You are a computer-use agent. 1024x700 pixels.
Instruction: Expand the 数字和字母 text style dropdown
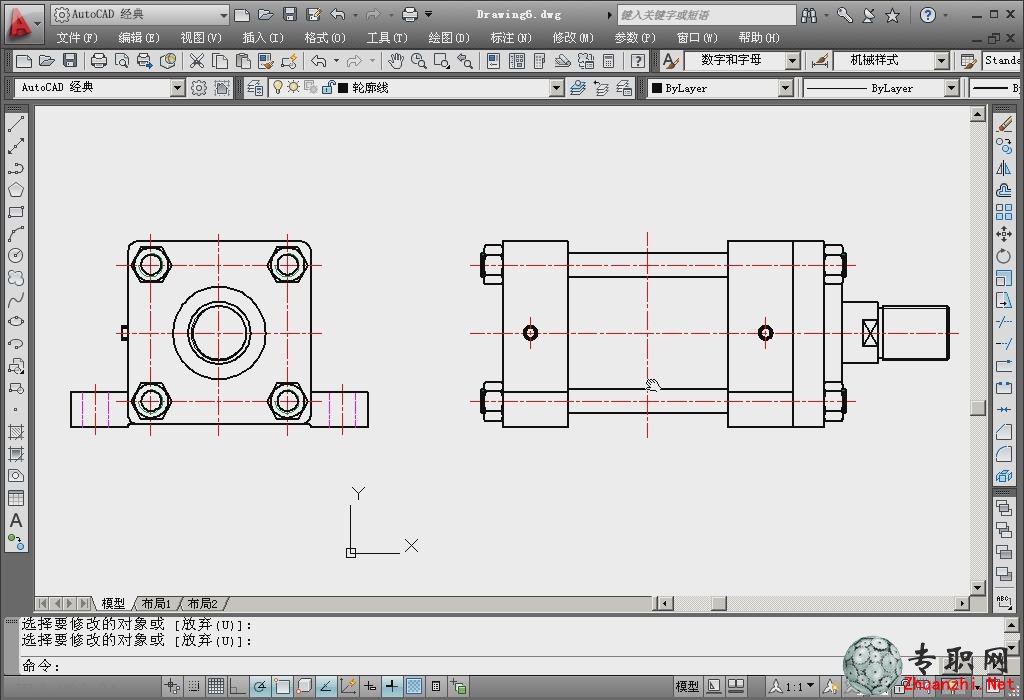point(793,61)
